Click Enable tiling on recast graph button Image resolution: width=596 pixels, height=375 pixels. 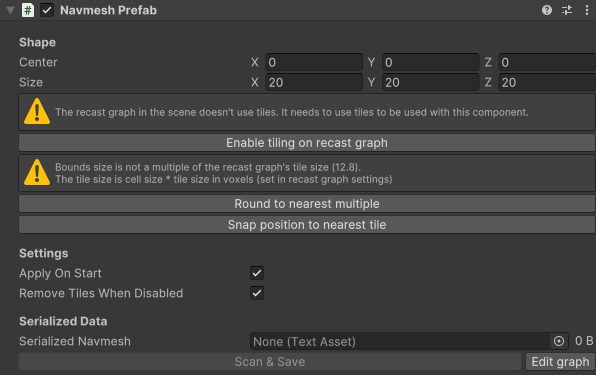point(307,142)
